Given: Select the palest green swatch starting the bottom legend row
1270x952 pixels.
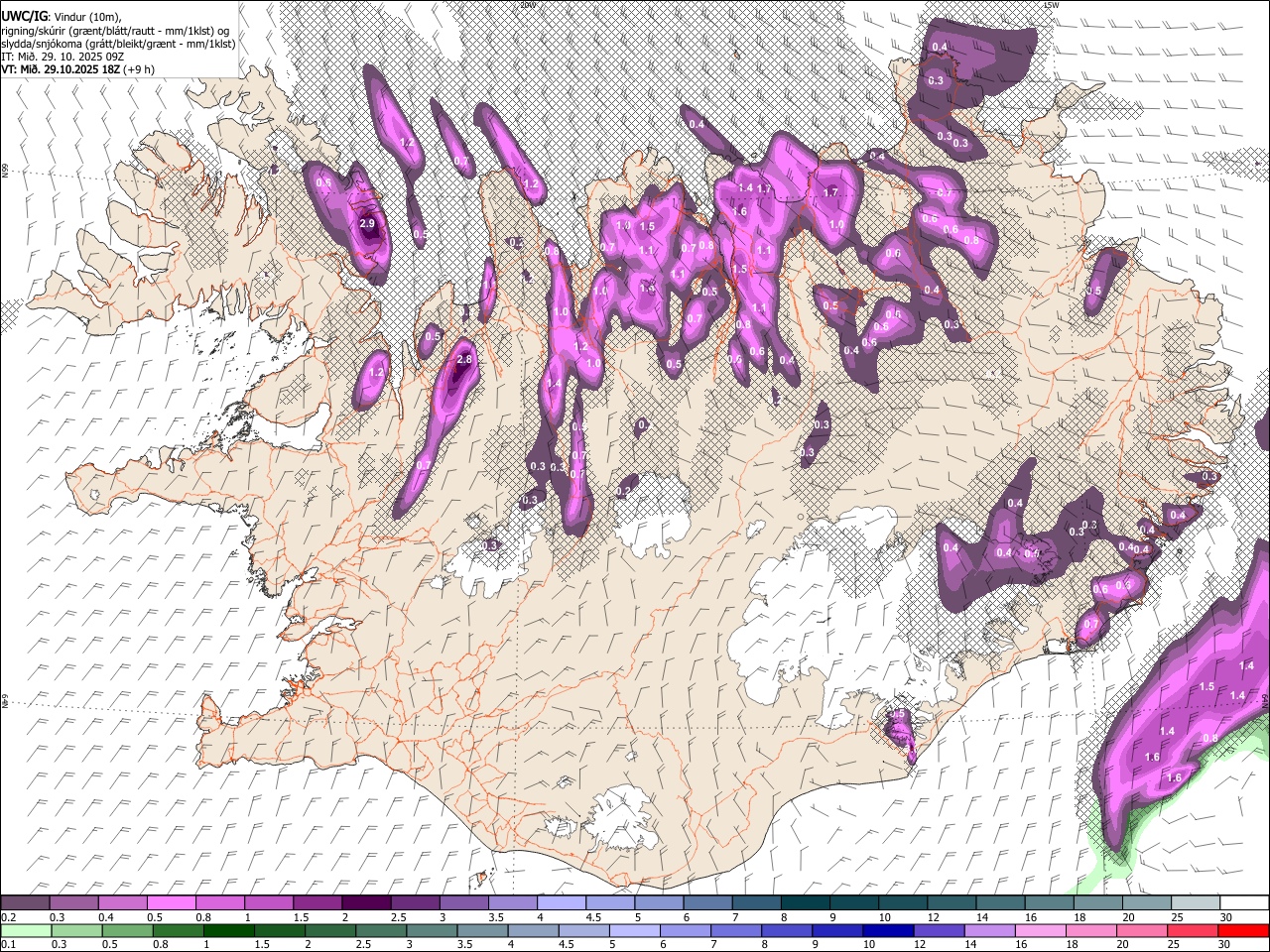Looking at the screenshot, I should pyautogui.click(x=25, y=930).
